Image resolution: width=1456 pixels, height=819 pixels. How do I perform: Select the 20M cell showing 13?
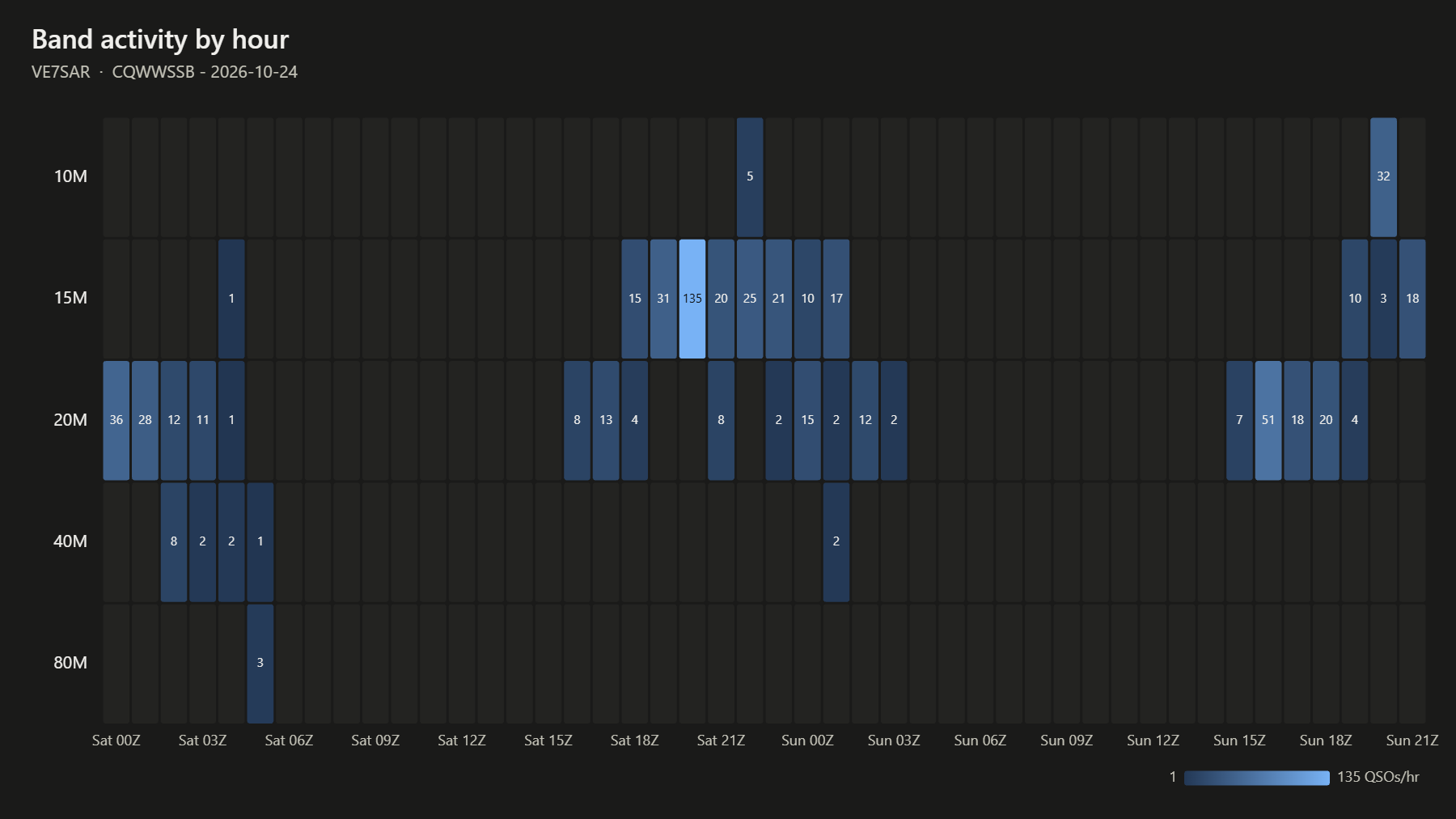click(x=606, y=420)
